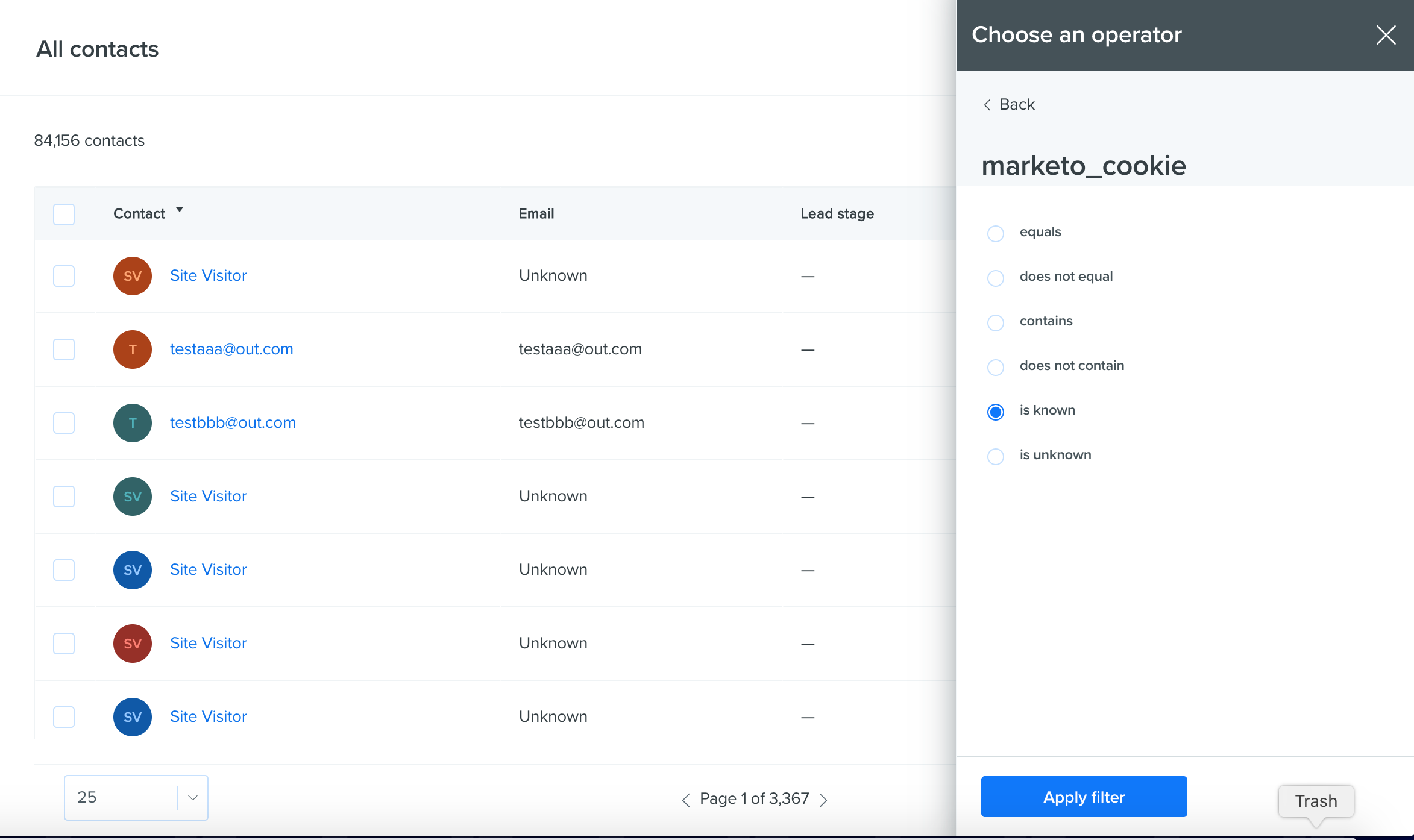Sort by the Contact column arrow
Screen dimensions: 1414x840
180,210
